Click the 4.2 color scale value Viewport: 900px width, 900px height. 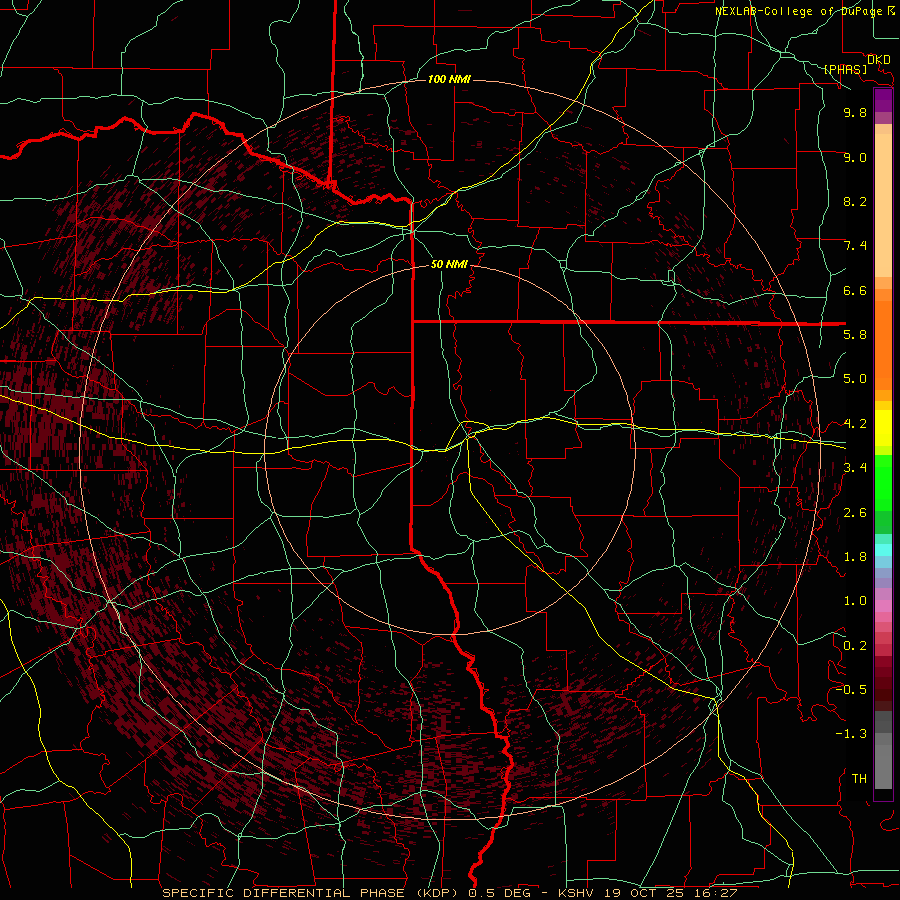(x=855, y=424)
